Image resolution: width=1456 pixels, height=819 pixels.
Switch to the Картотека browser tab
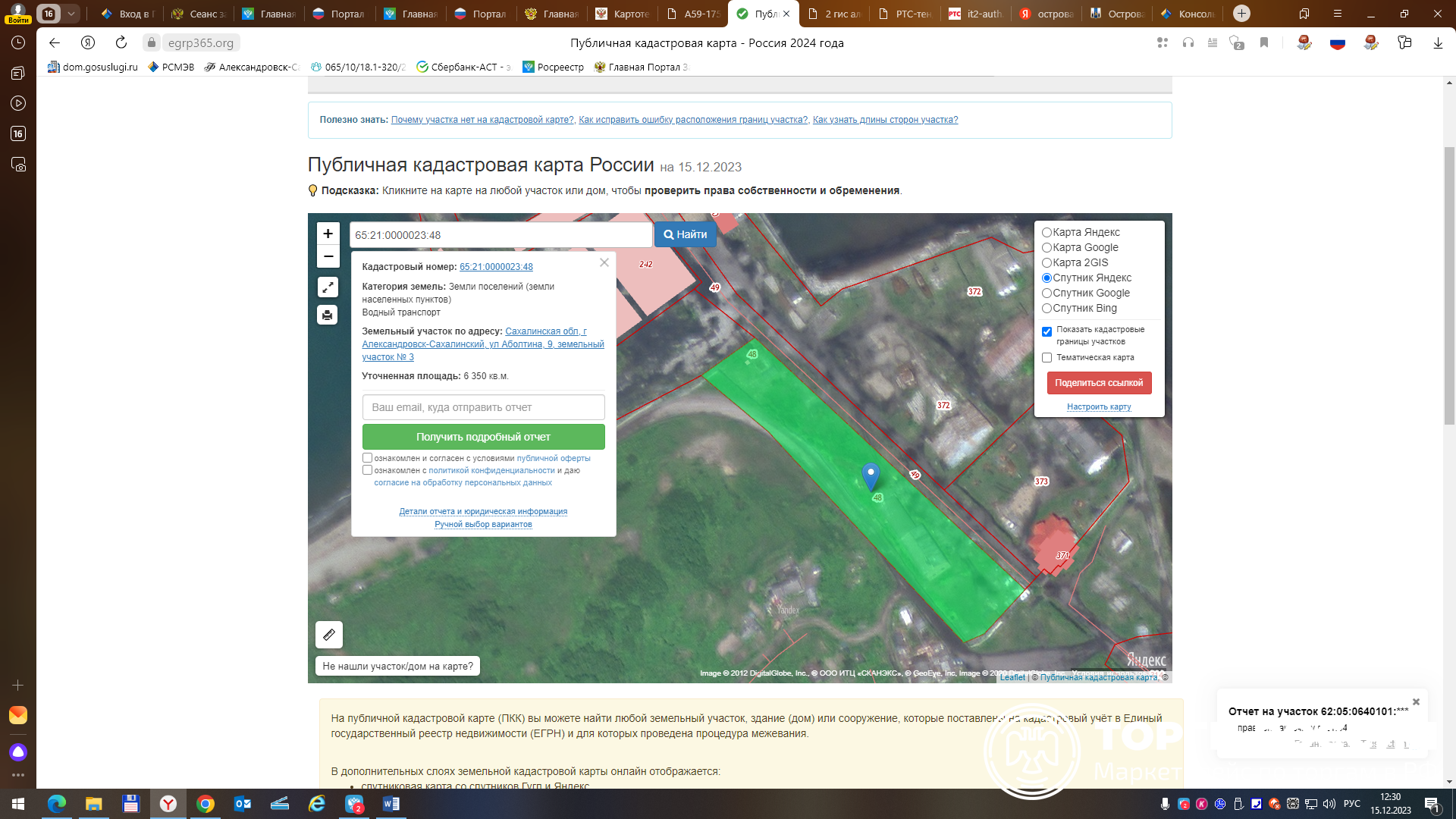tap(623, 14)
